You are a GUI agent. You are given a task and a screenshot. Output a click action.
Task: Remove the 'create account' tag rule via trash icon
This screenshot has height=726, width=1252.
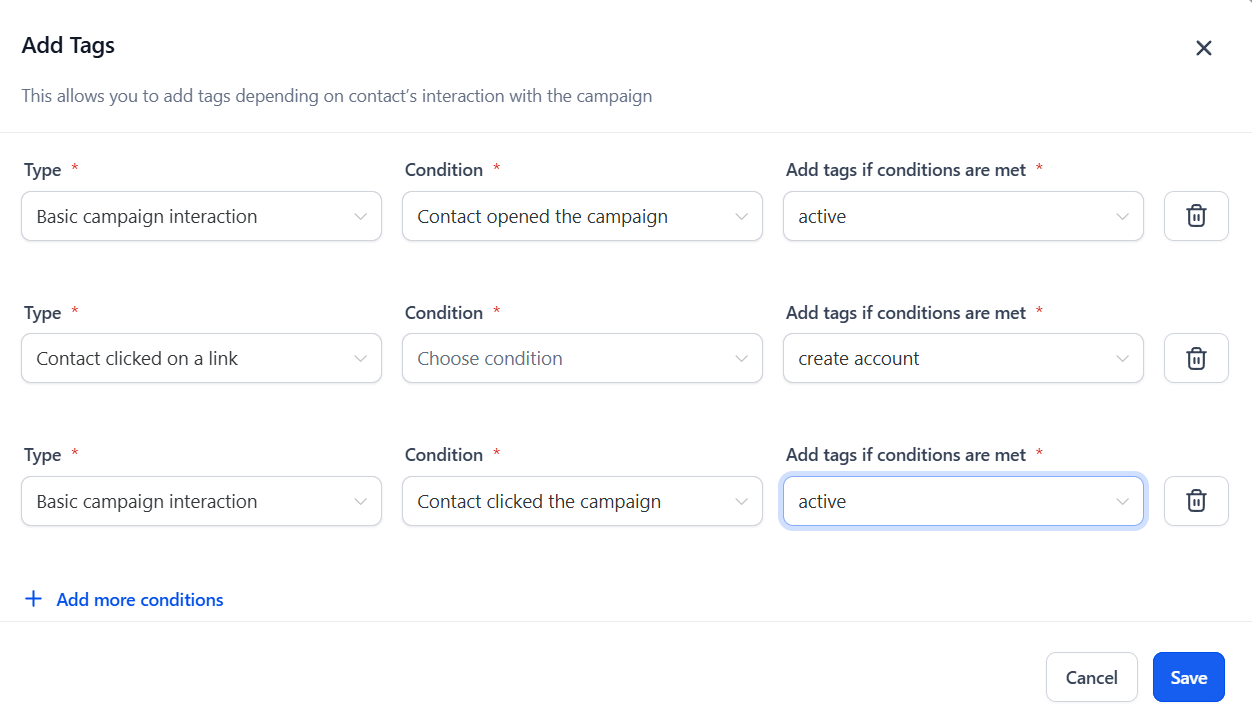(1196, 358)
